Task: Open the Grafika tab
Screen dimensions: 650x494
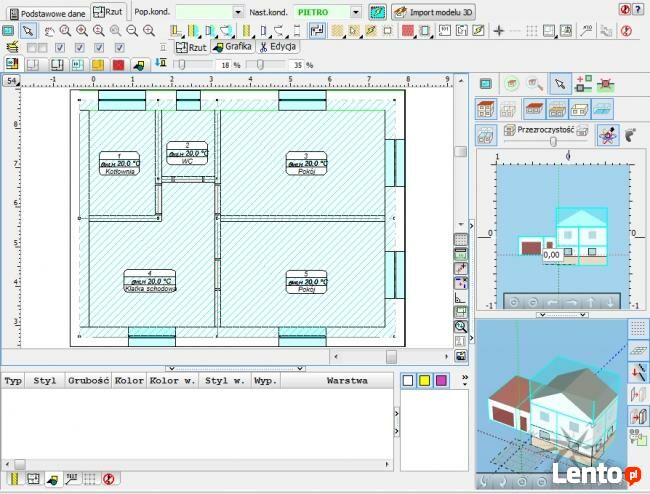Action: [232, 47]
